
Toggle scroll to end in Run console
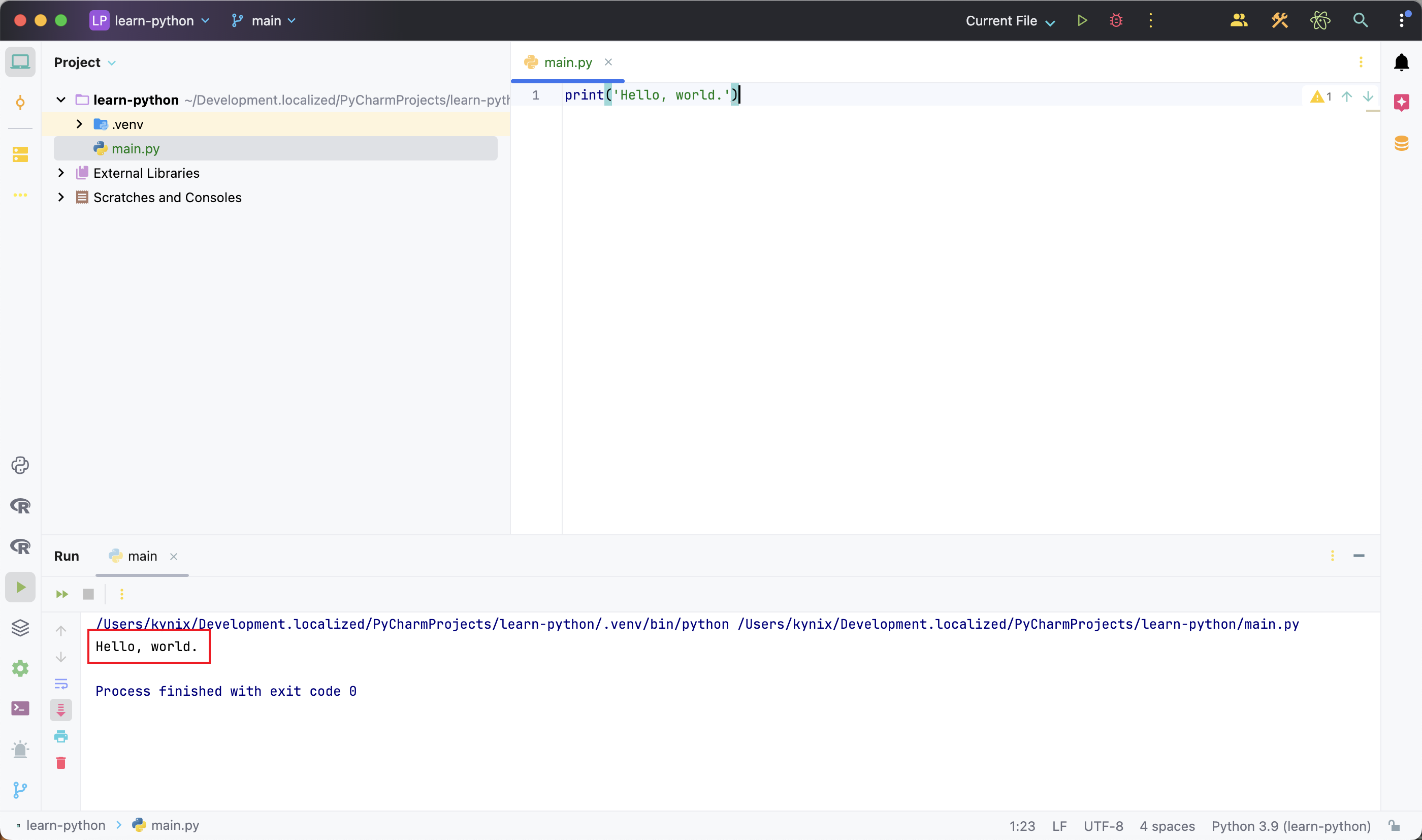61,710
